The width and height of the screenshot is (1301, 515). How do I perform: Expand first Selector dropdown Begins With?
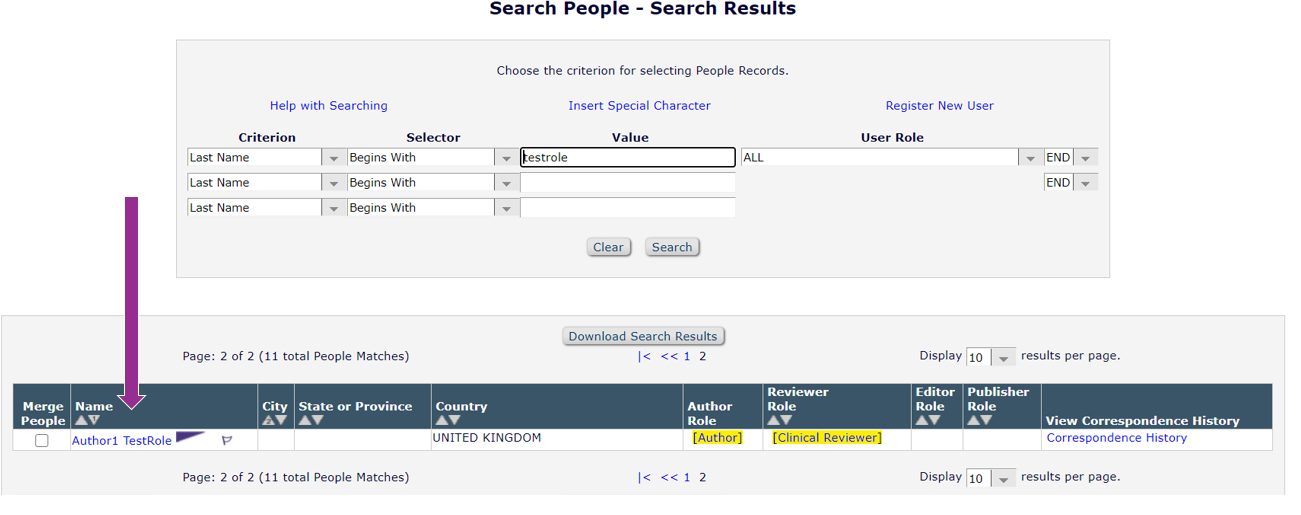pos(507,158)
